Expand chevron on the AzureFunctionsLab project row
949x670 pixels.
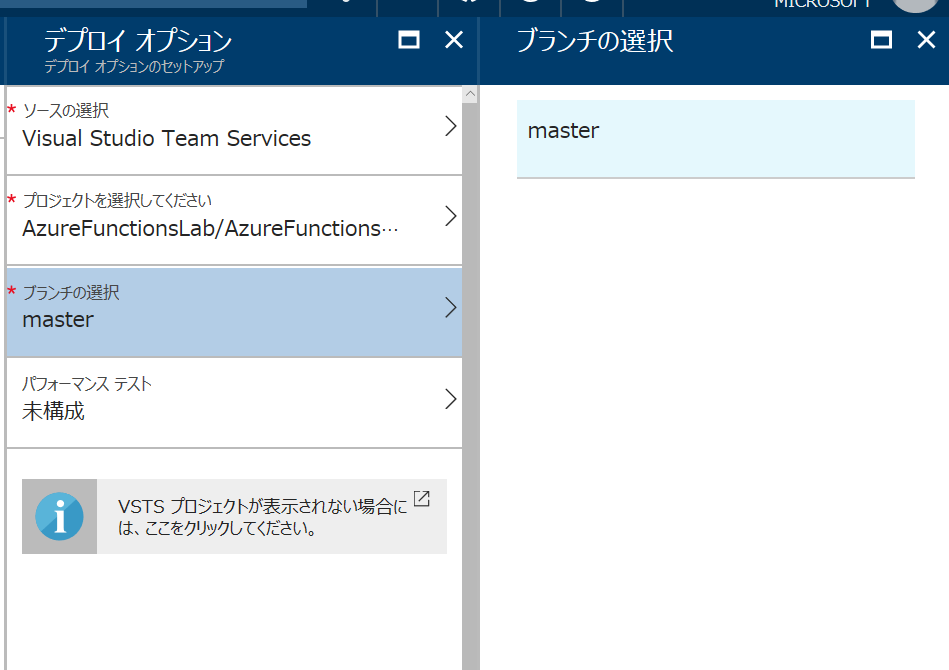point(450,216)
